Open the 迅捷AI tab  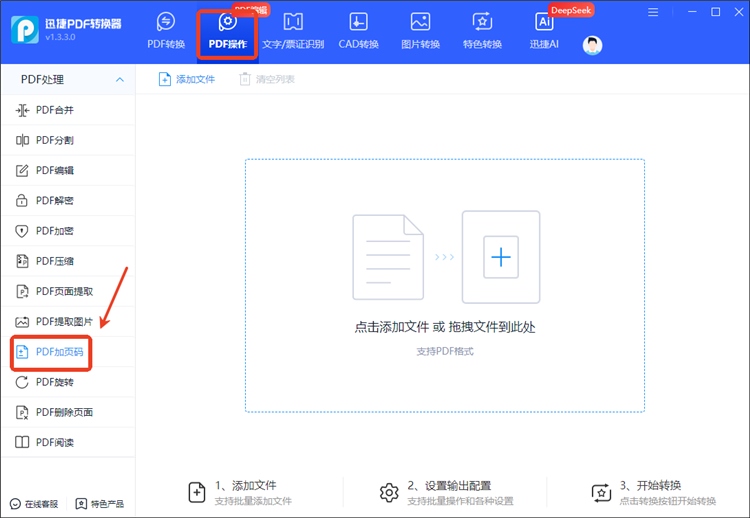click(544, 32)
